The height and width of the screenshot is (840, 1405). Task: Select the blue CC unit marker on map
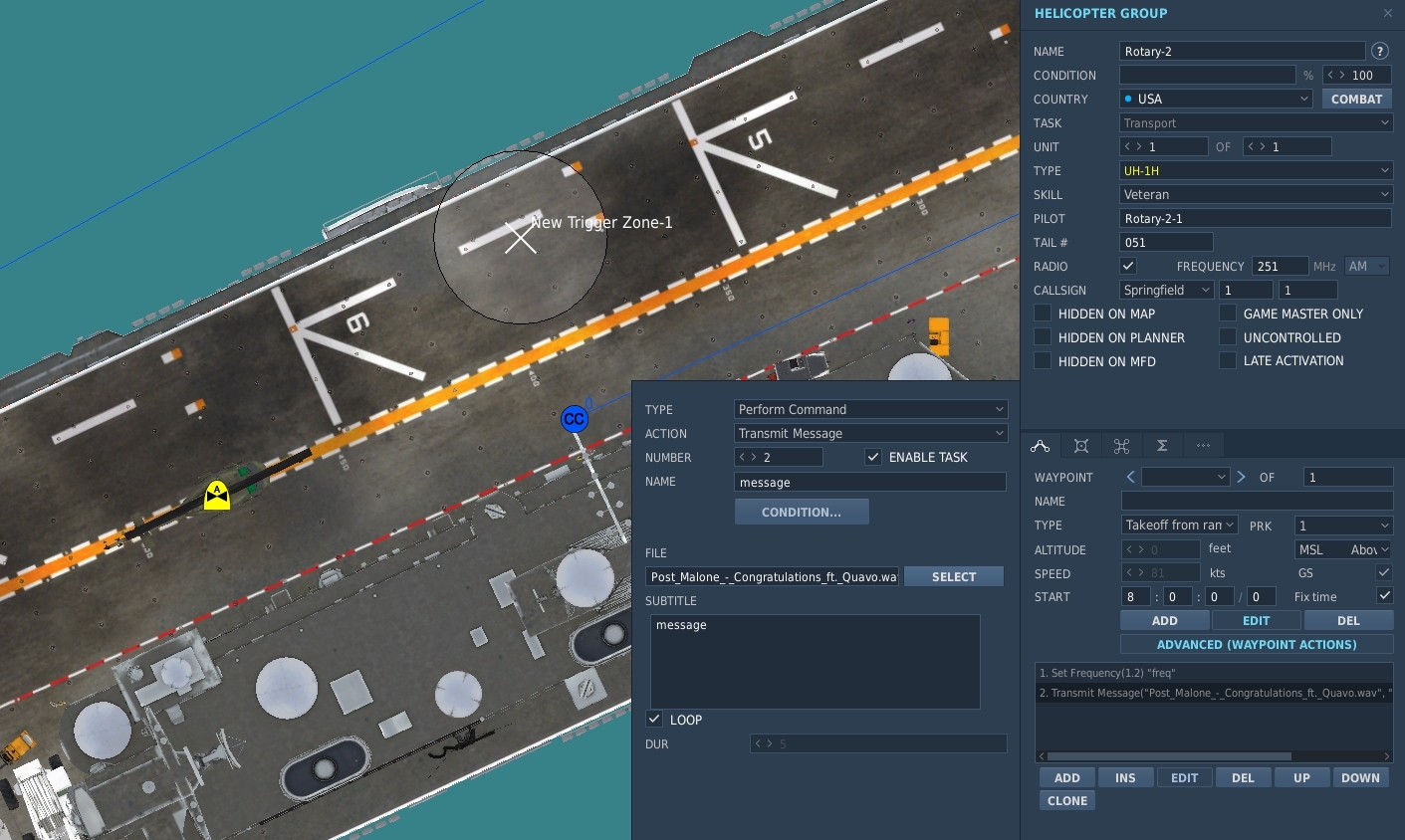point(574,419)
